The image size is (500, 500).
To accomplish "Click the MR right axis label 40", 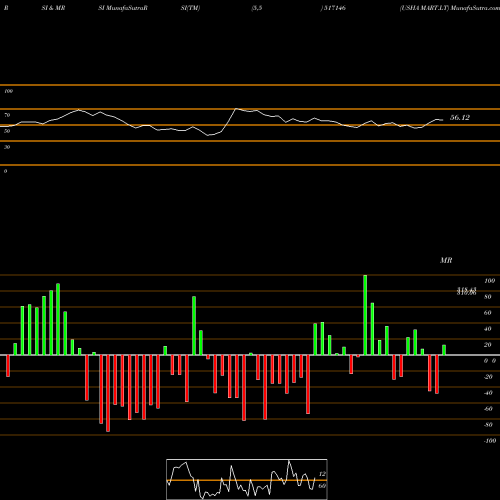I will pyautogui.click(x=488, y=329).
